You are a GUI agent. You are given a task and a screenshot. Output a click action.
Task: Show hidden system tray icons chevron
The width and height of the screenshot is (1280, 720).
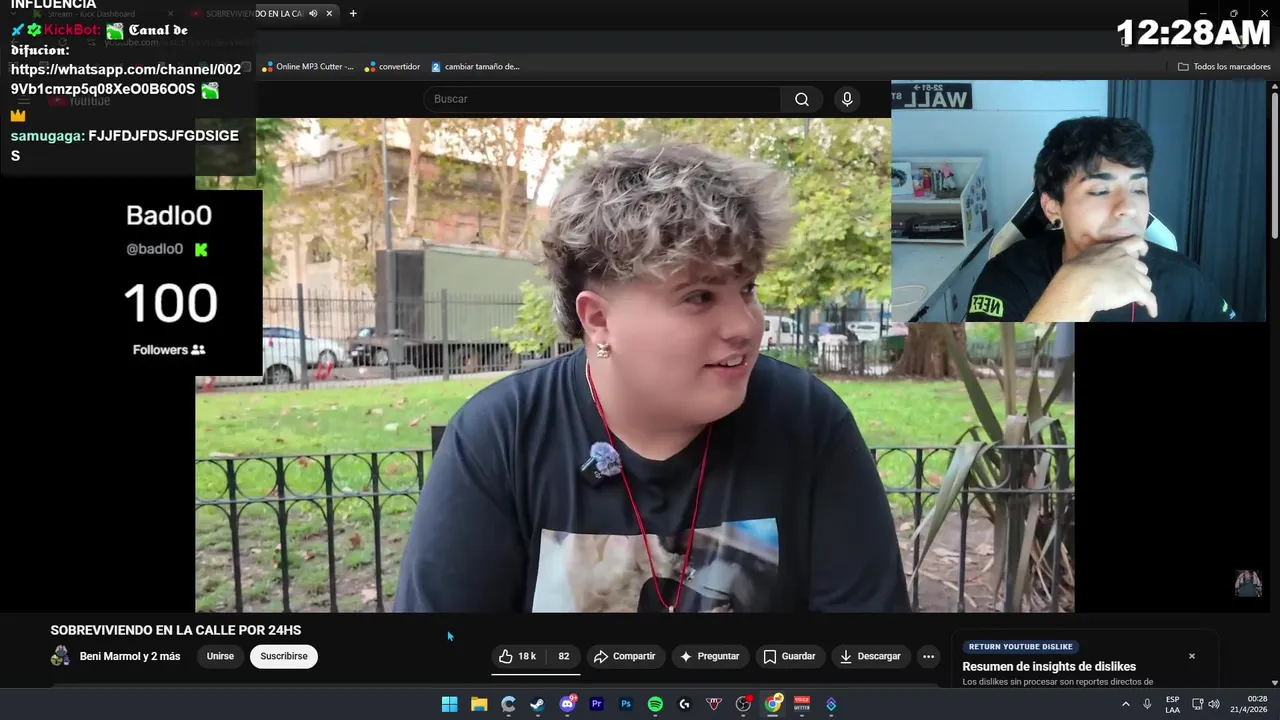tap(1126, 704)
